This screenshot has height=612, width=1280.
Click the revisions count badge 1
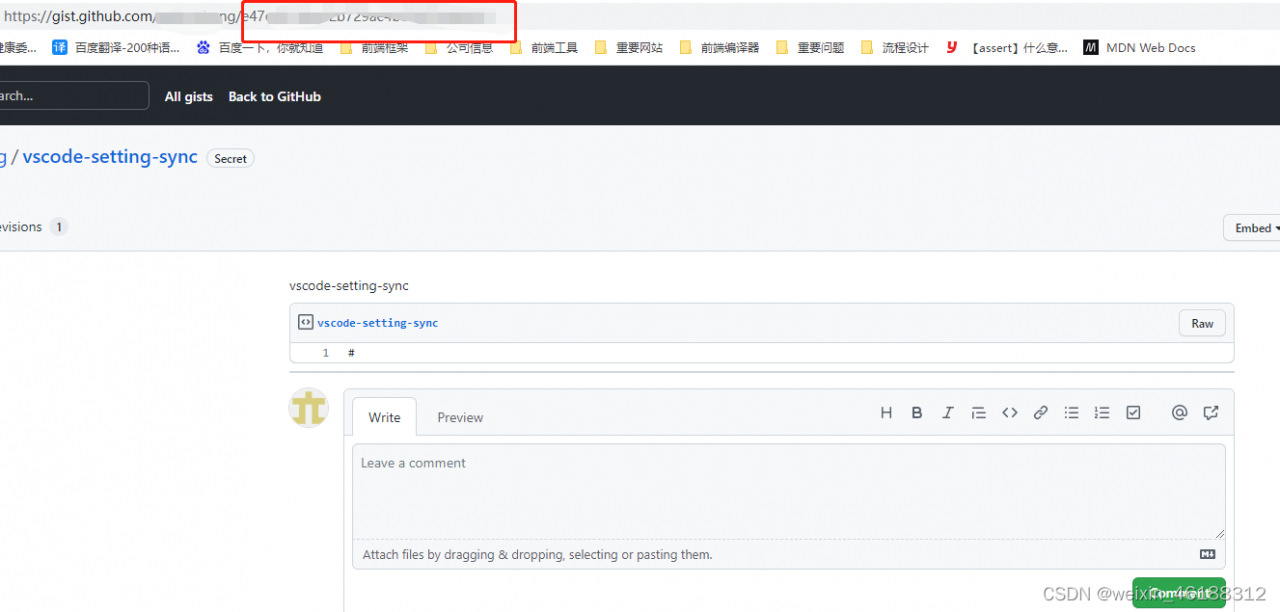click(x=59, y=227)
